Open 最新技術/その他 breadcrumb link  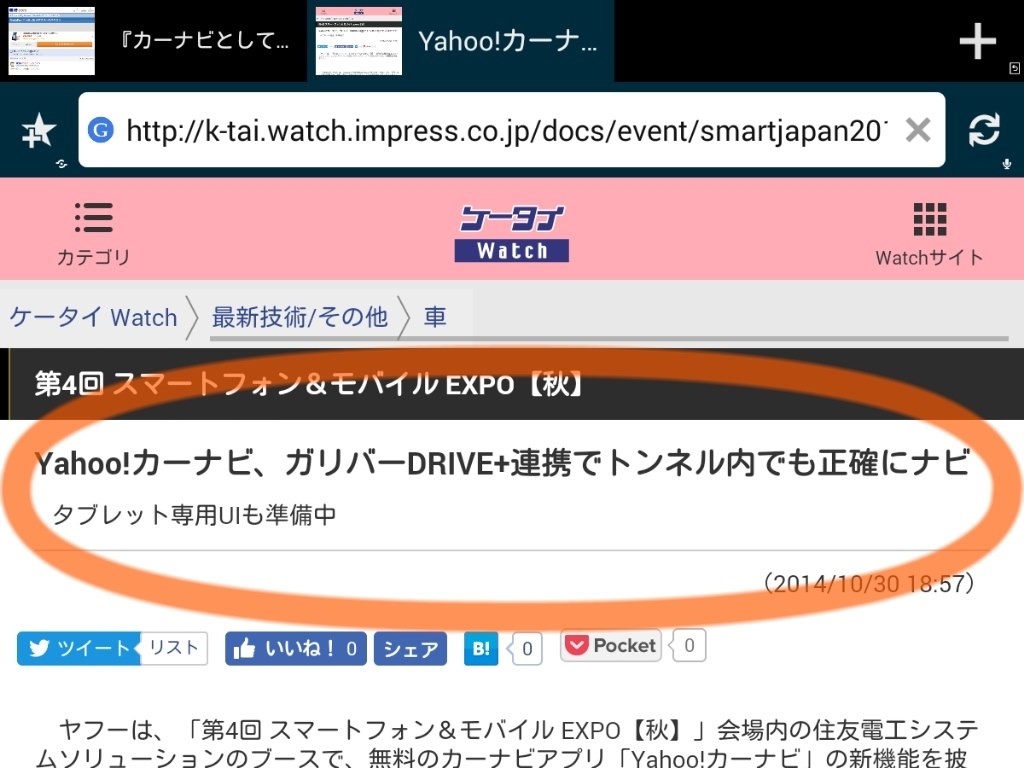click(x=300, y=317)
